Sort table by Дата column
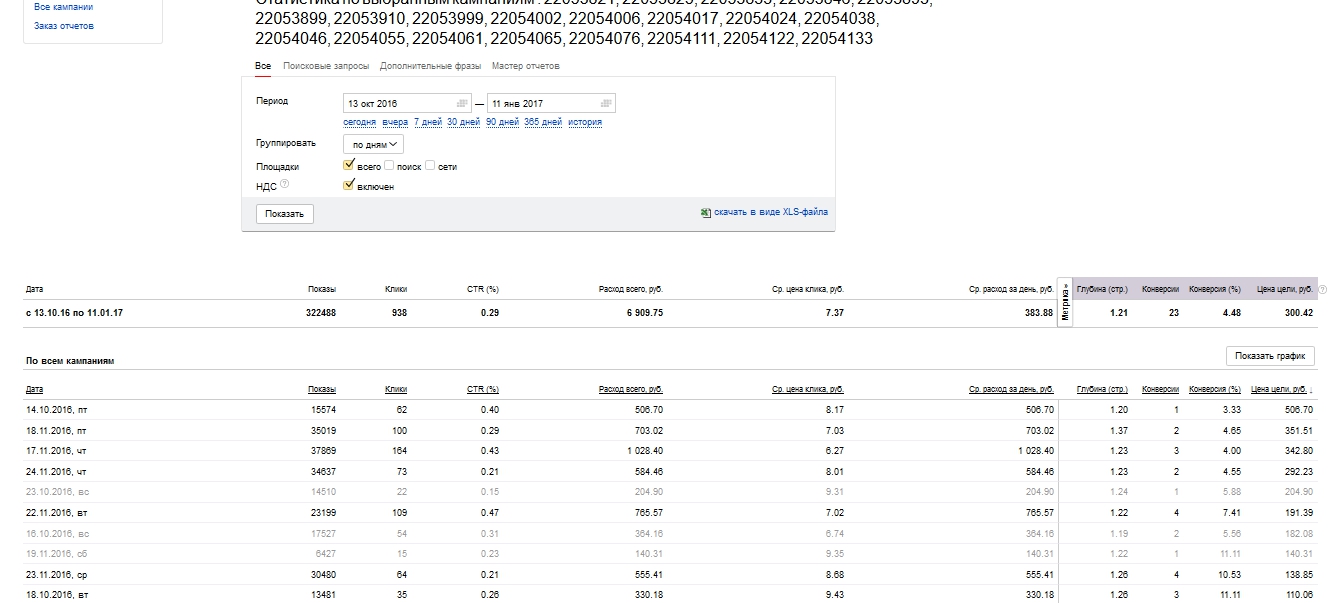 point(35,389)
